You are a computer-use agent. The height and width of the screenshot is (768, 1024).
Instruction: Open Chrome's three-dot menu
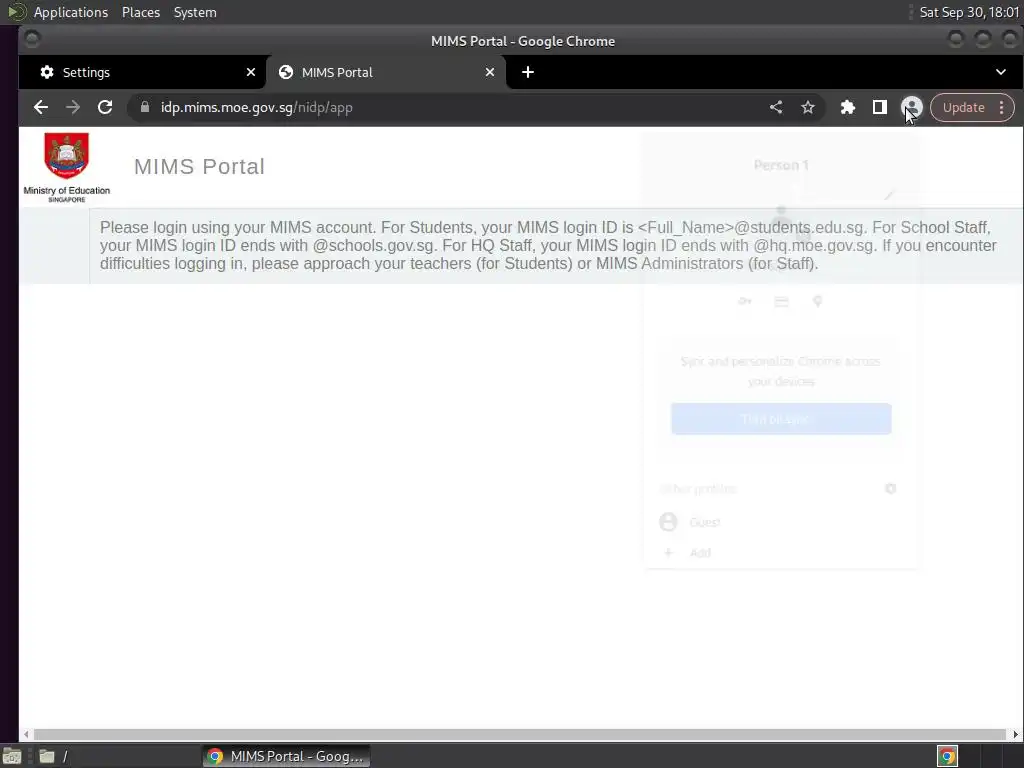pos(1001,108)
